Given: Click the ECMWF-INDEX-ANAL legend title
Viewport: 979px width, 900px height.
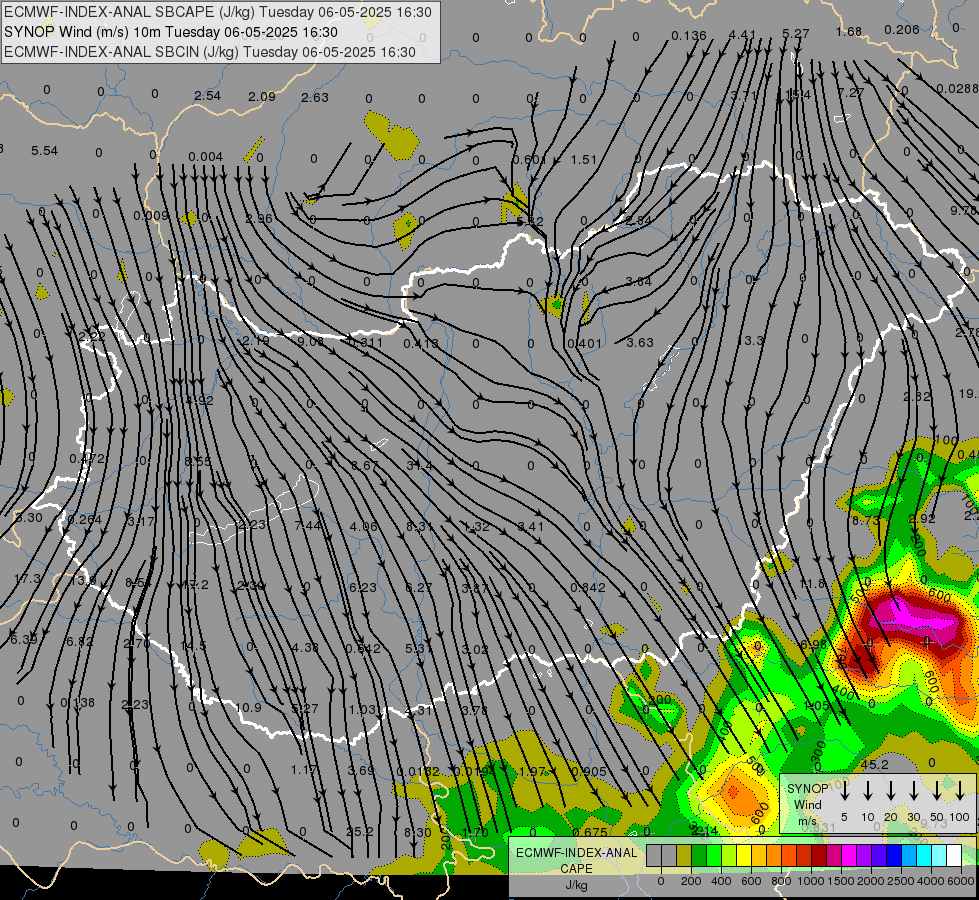Looking at the screenshot, I should coord(576,853).
